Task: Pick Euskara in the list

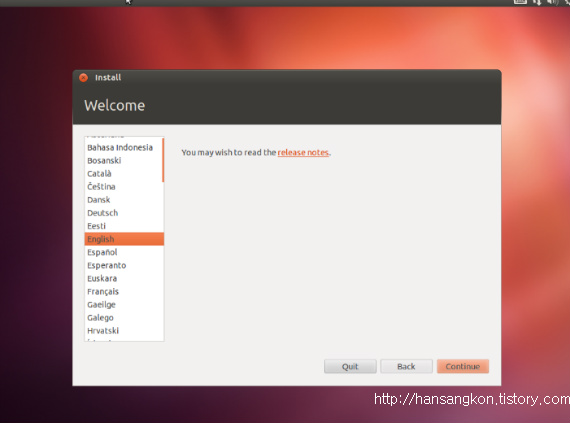Action: [124, 278]
